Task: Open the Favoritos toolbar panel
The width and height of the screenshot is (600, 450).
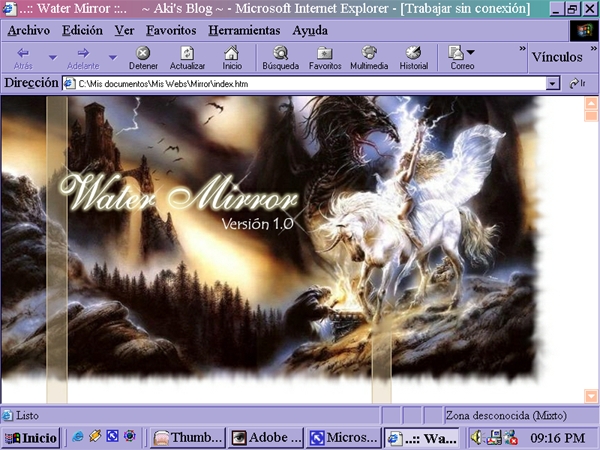Action: (x=325, y=58)
